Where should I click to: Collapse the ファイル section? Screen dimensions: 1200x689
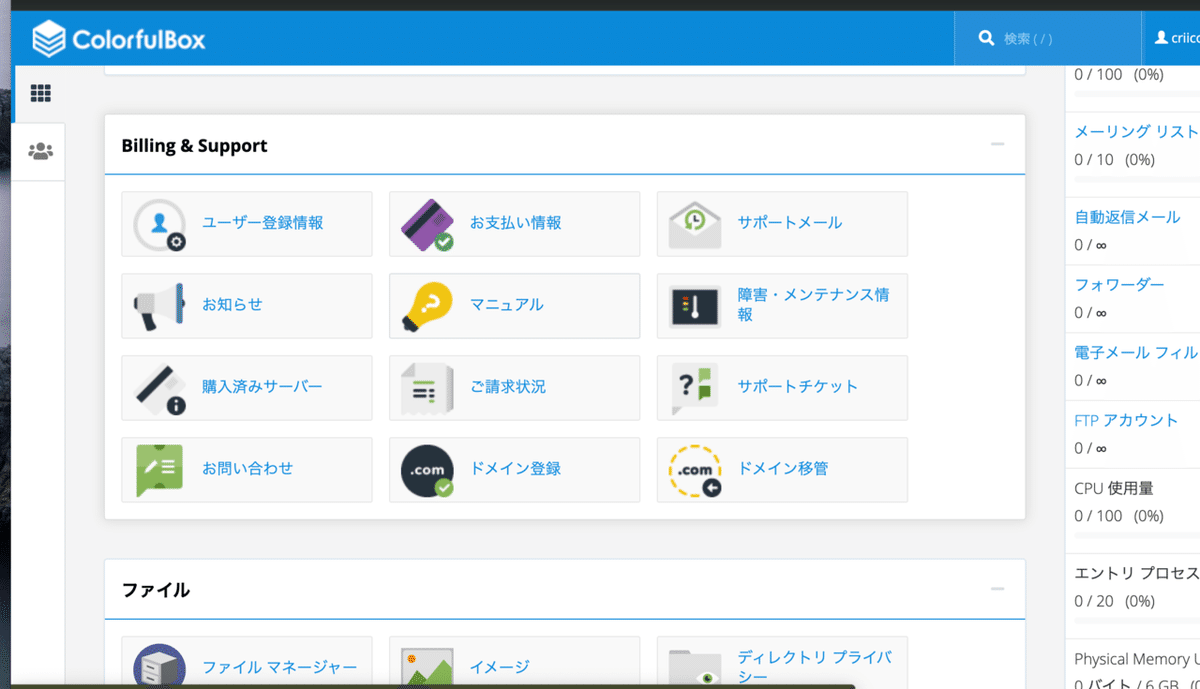tap(996, 589)
